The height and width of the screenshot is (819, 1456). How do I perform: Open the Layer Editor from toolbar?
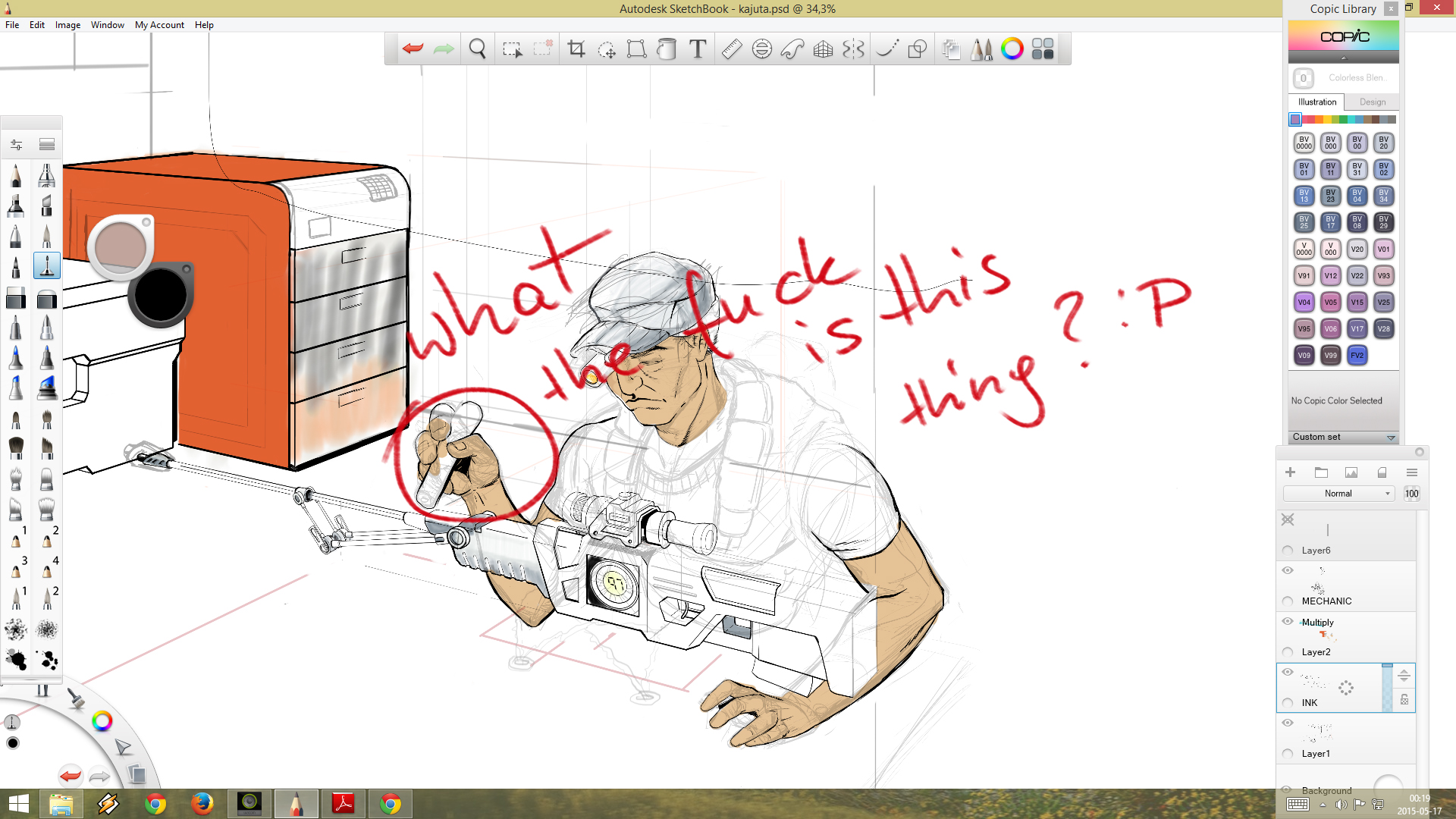[951, 49]
